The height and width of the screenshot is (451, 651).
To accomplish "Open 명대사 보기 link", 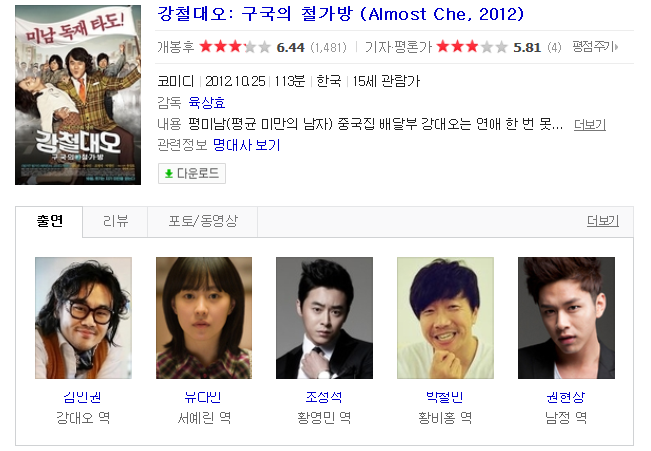I will (x=247, y=145).
